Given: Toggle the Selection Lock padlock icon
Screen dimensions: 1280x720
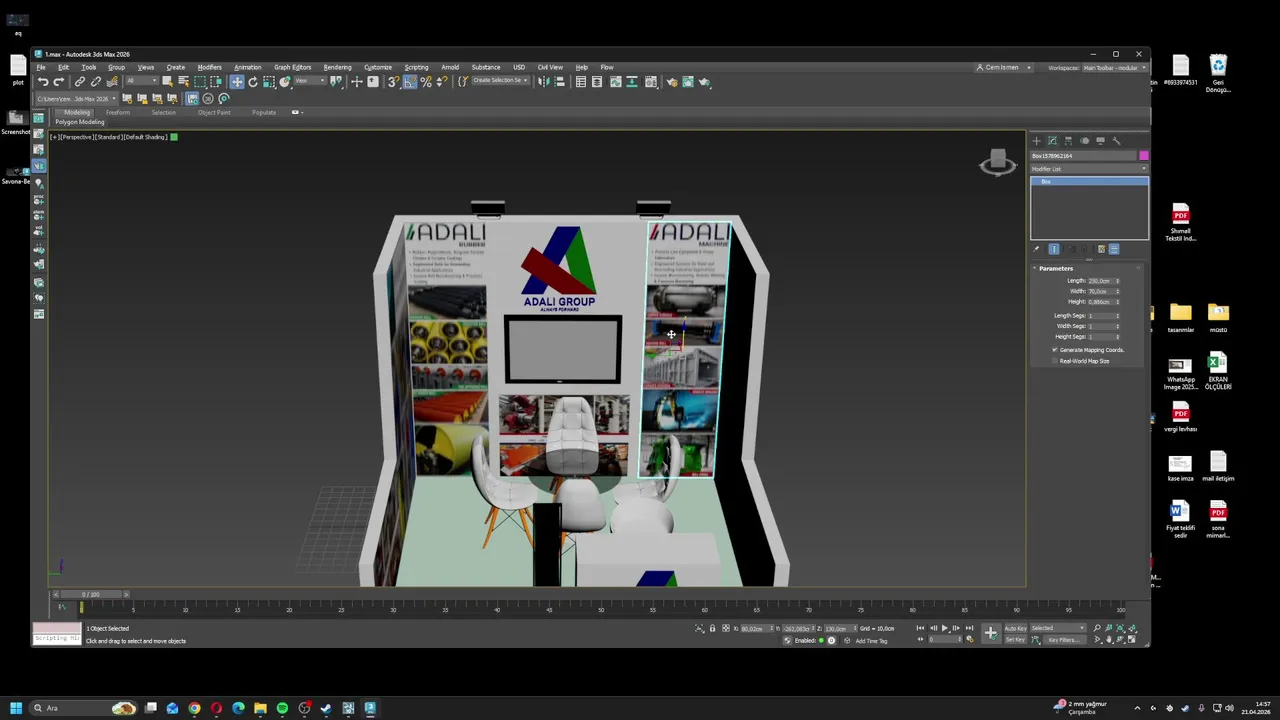Looking at the screenshot, I should tap(712, 628).
